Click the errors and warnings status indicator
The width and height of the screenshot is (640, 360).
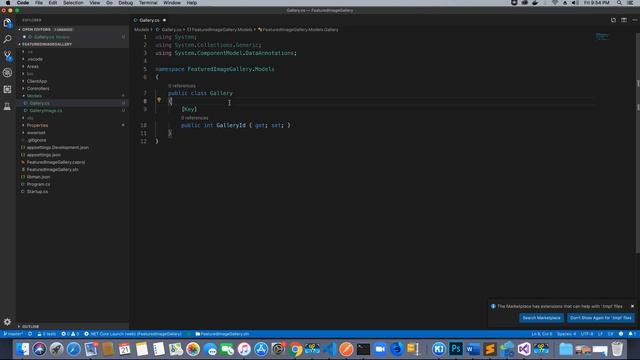tap(70, 334)
